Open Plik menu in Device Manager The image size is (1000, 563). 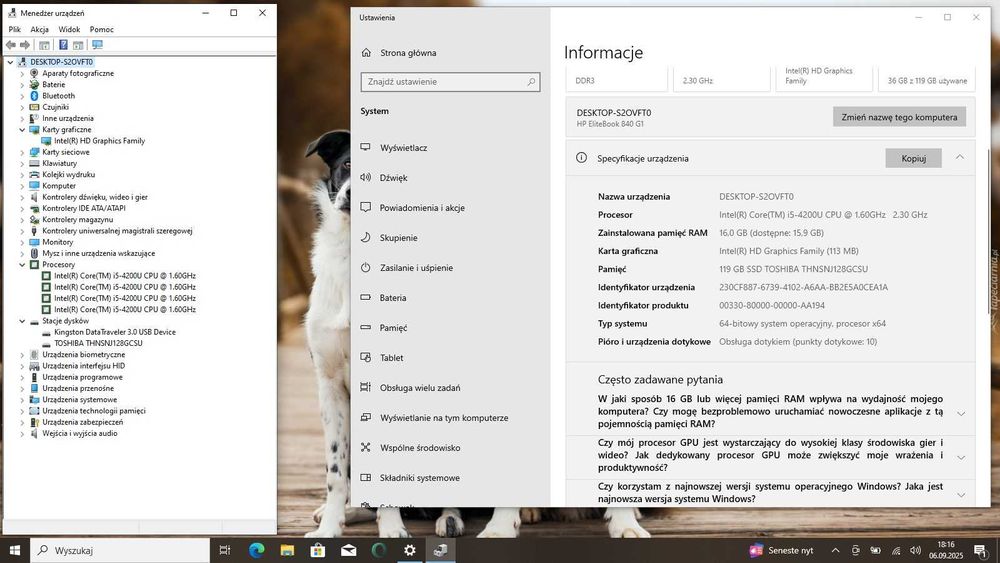point(15,29)
